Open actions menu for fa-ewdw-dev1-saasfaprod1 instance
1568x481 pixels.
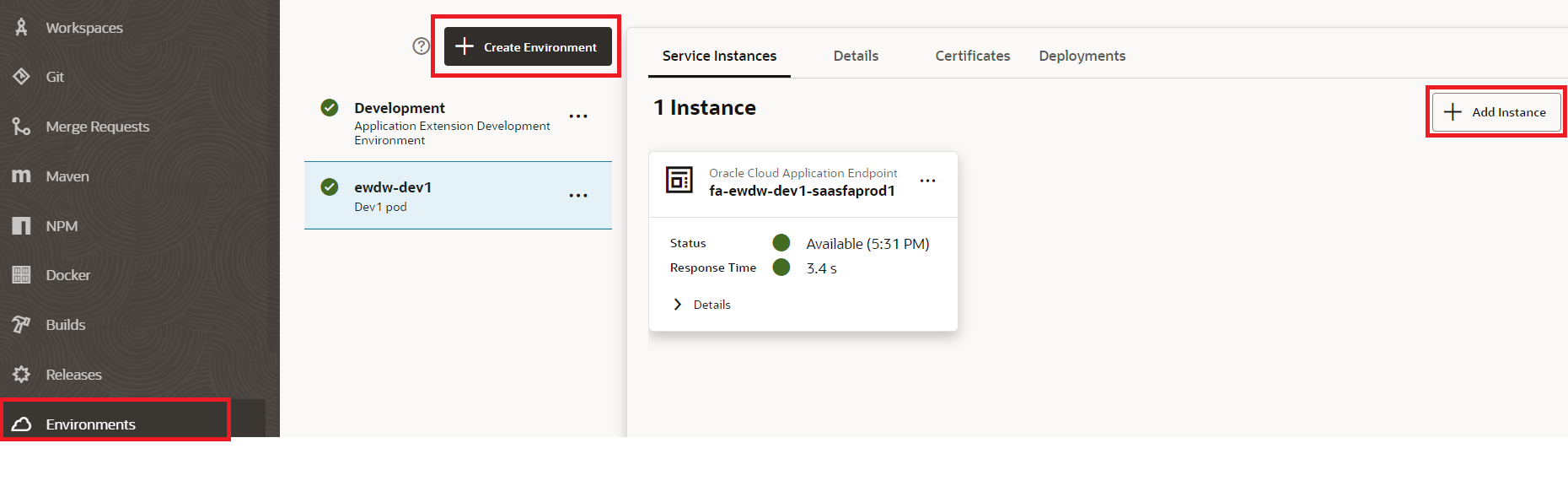point(927,181)
